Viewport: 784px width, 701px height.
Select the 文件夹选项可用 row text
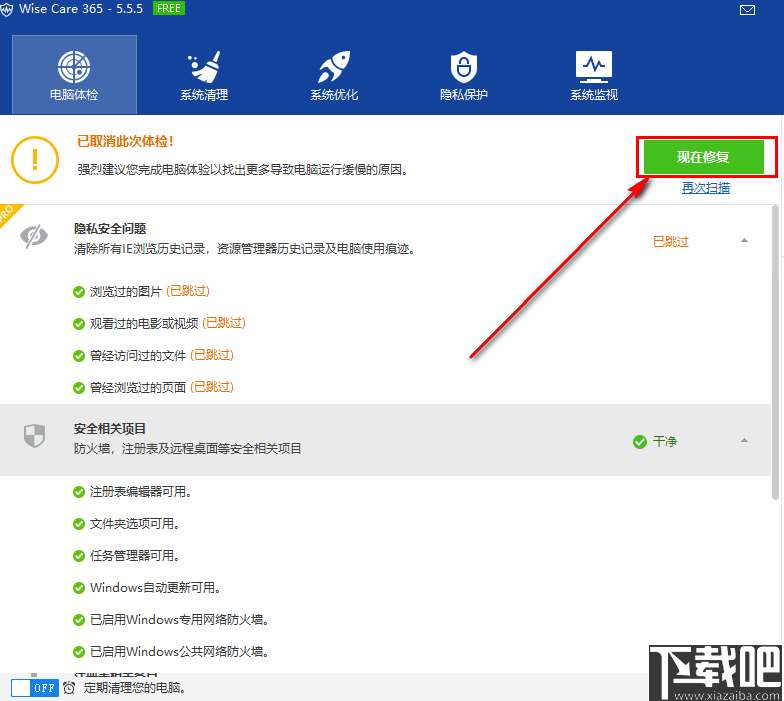(135, 524)
